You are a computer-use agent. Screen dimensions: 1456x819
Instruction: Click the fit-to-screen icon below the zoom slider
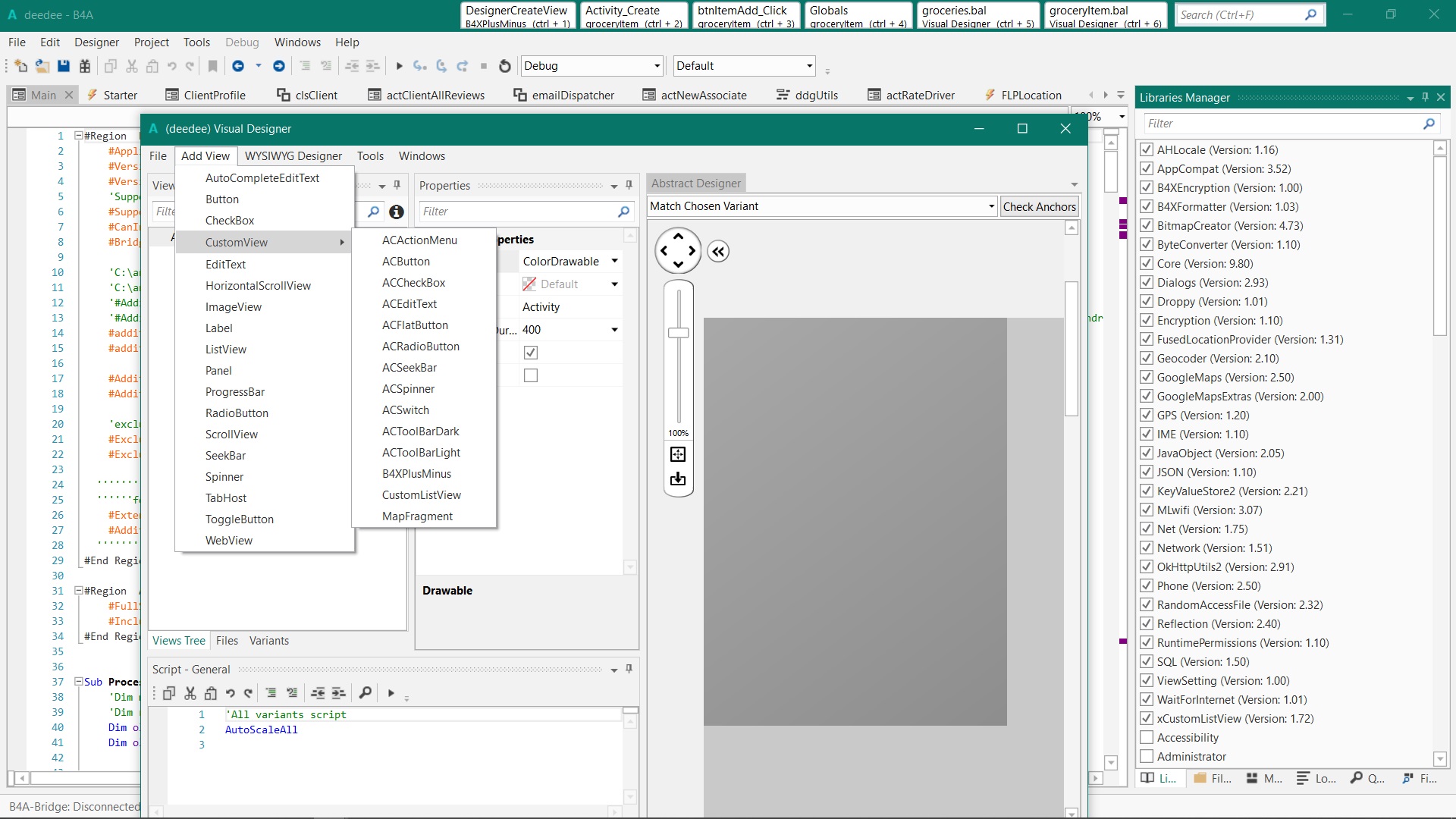pyautogui.click(x=678, y=454)
